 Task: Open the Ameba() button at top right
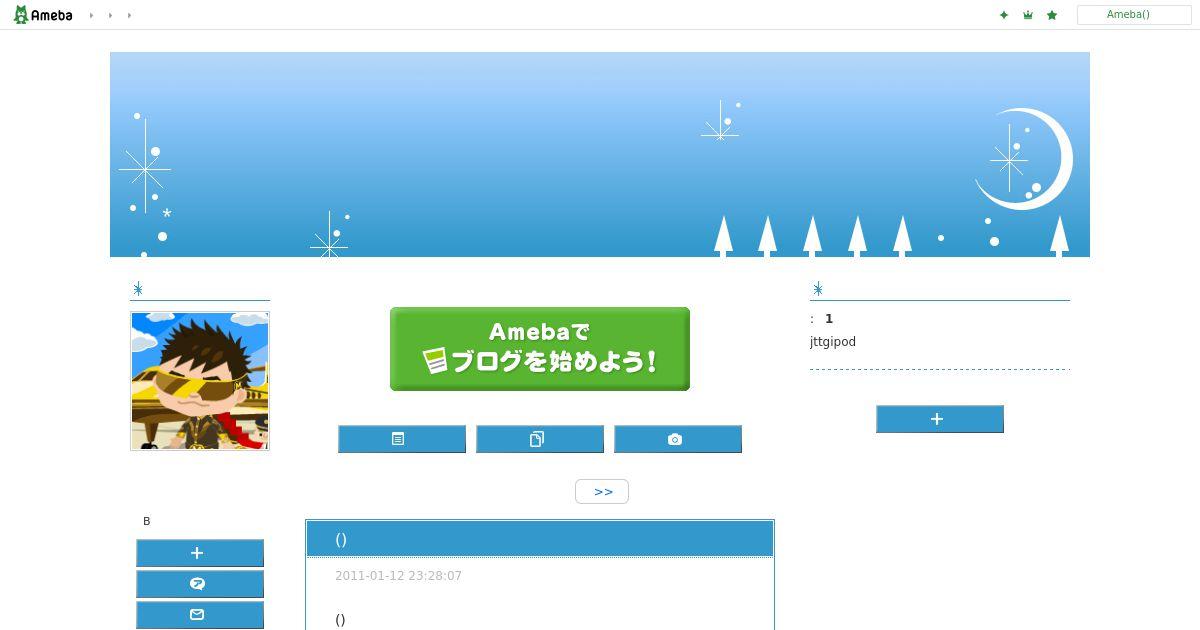pyautogui.click(x=1134, y=15)
